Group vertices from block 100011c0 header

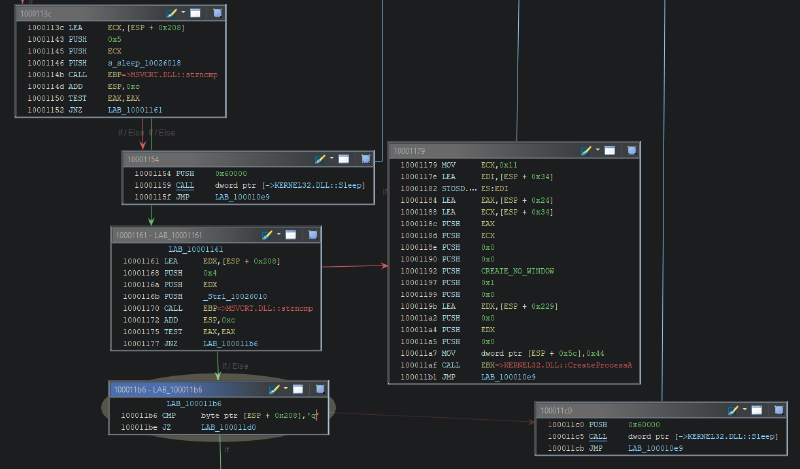point(779,410)
